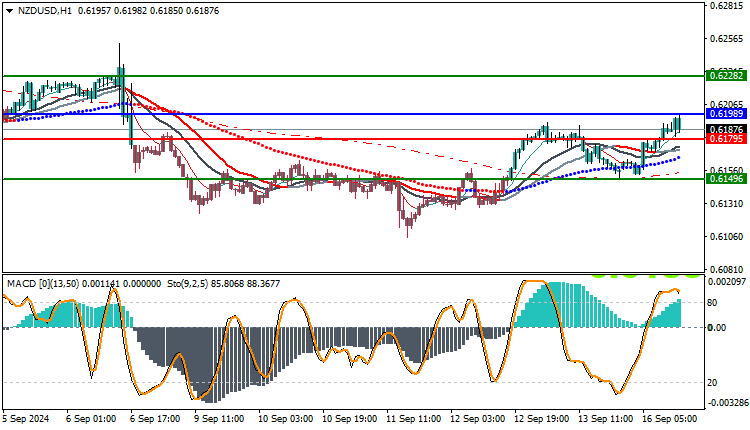Select the blue 0.61989 price level tag

coord(726,114)
